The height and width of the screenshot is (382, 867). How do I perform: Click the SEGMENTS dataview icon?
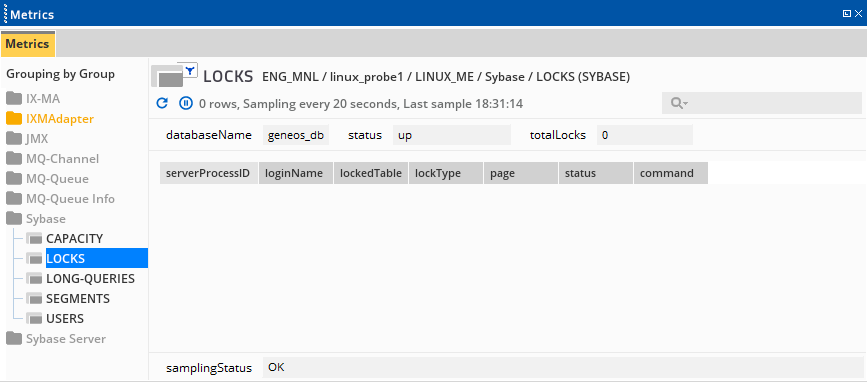(34, 299)
